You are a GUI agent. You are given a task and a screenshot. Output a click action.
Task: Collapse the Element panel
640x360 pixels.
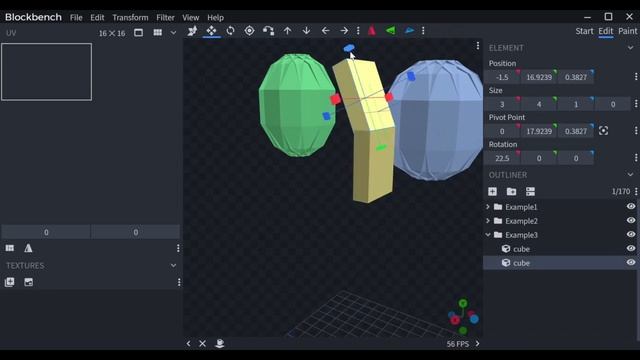click(x=631, y=48)
